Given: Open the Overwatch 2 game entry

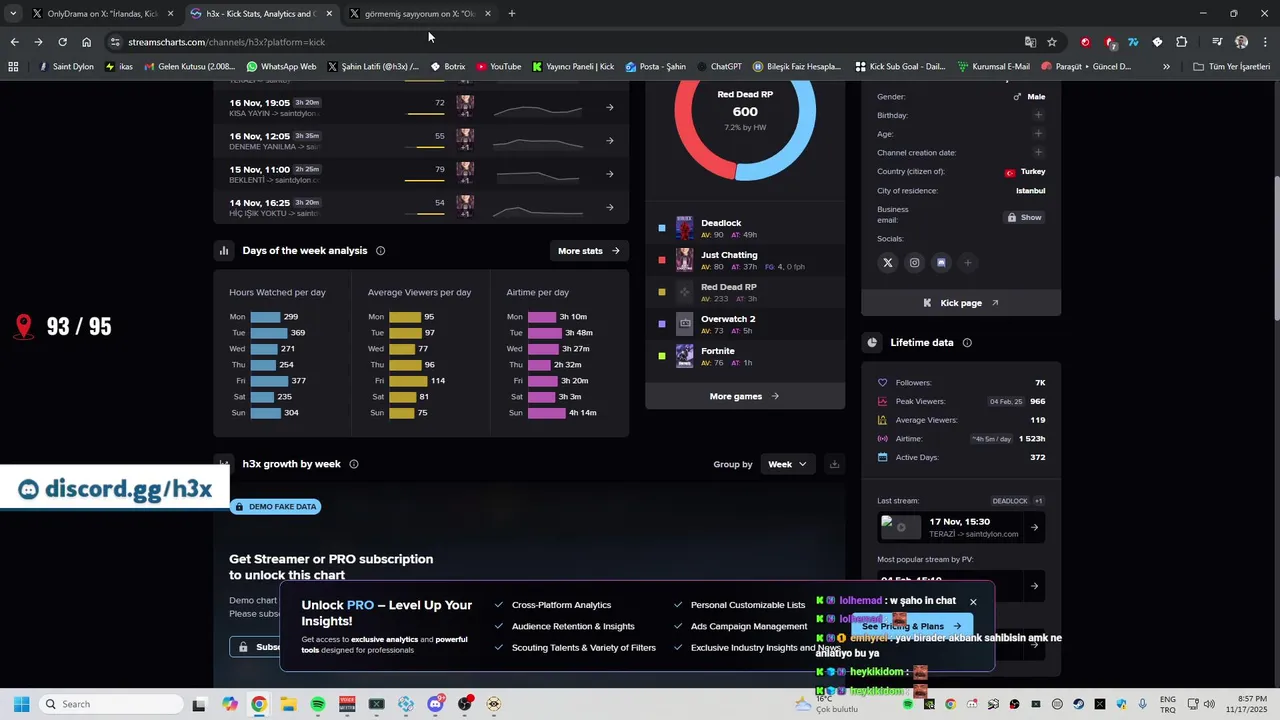Looking at the screenshot, I should point(745,324).
